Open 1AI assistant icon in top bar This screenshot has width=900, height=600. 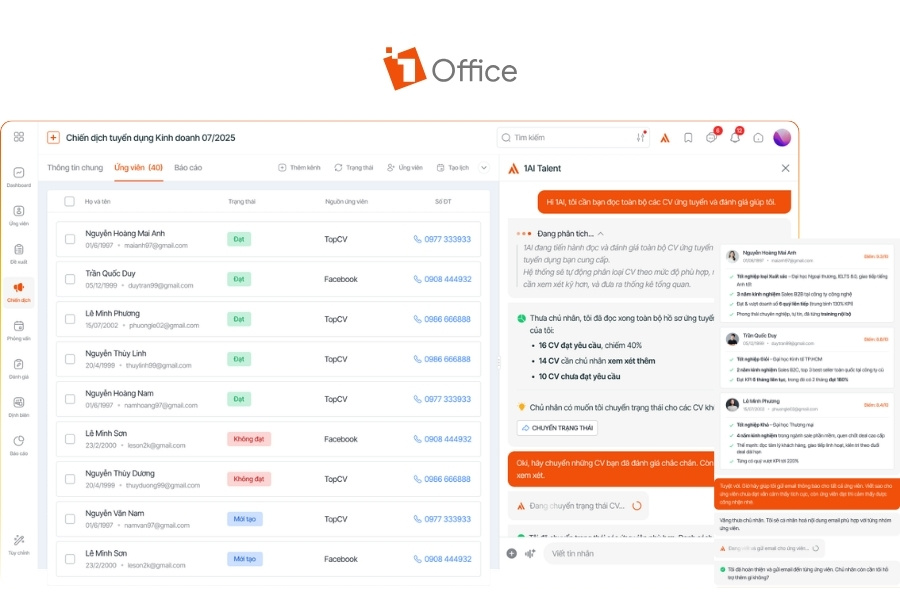tap(665, 138)
